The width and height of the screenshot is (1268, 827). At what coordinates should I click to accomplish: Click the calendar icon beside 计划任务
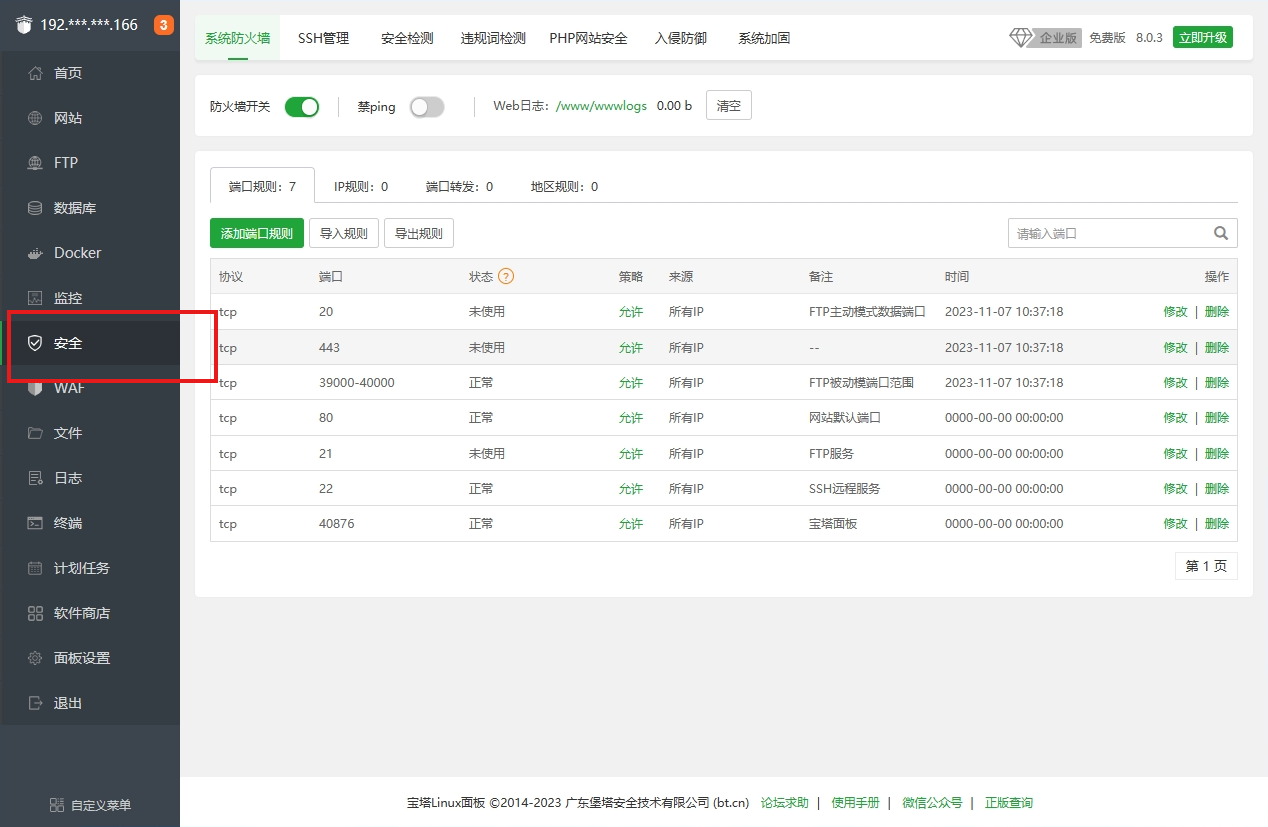[x=35, y=568]
